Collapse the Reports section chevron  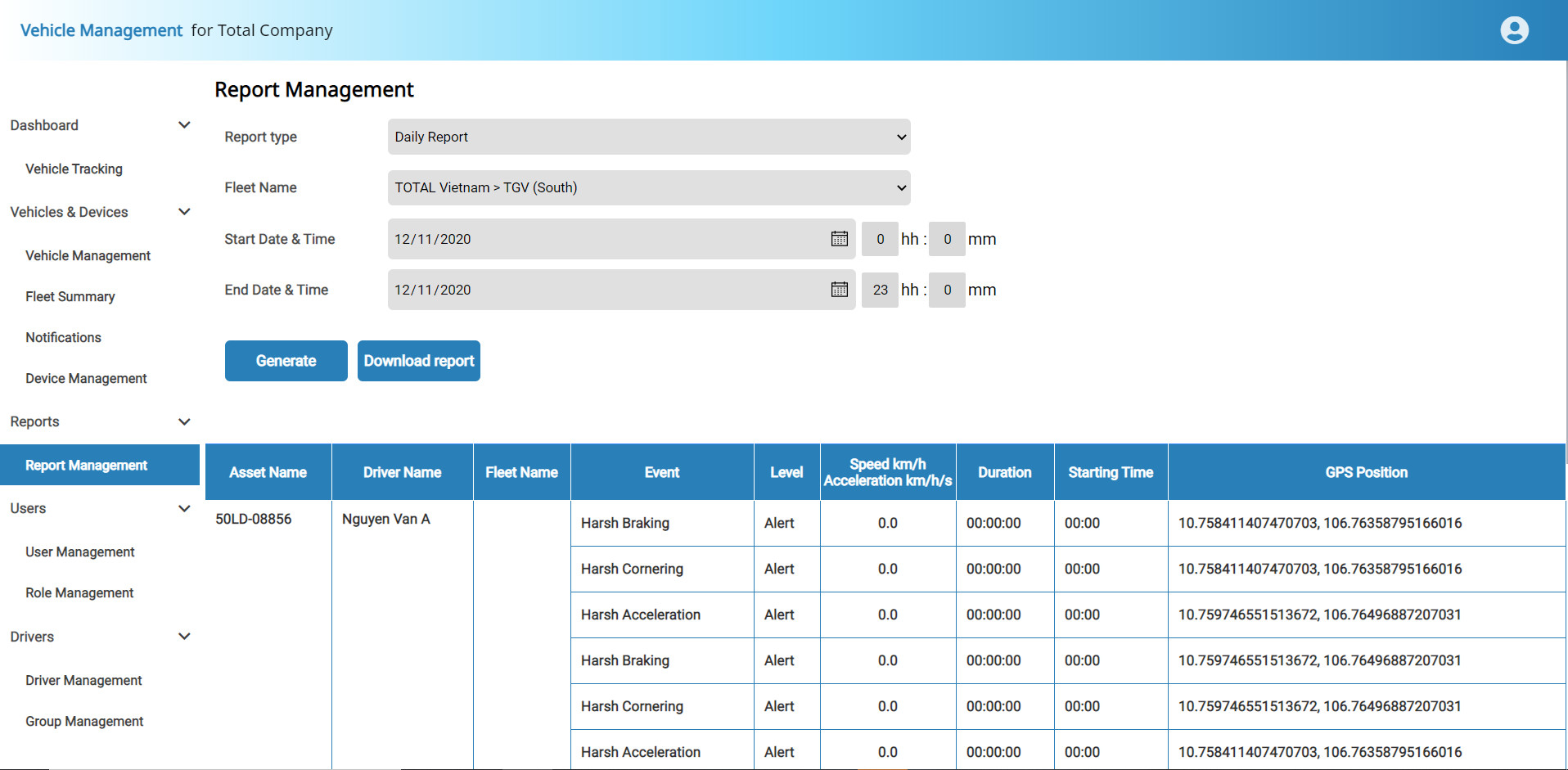pyautogui.click(x=184, y=421)
